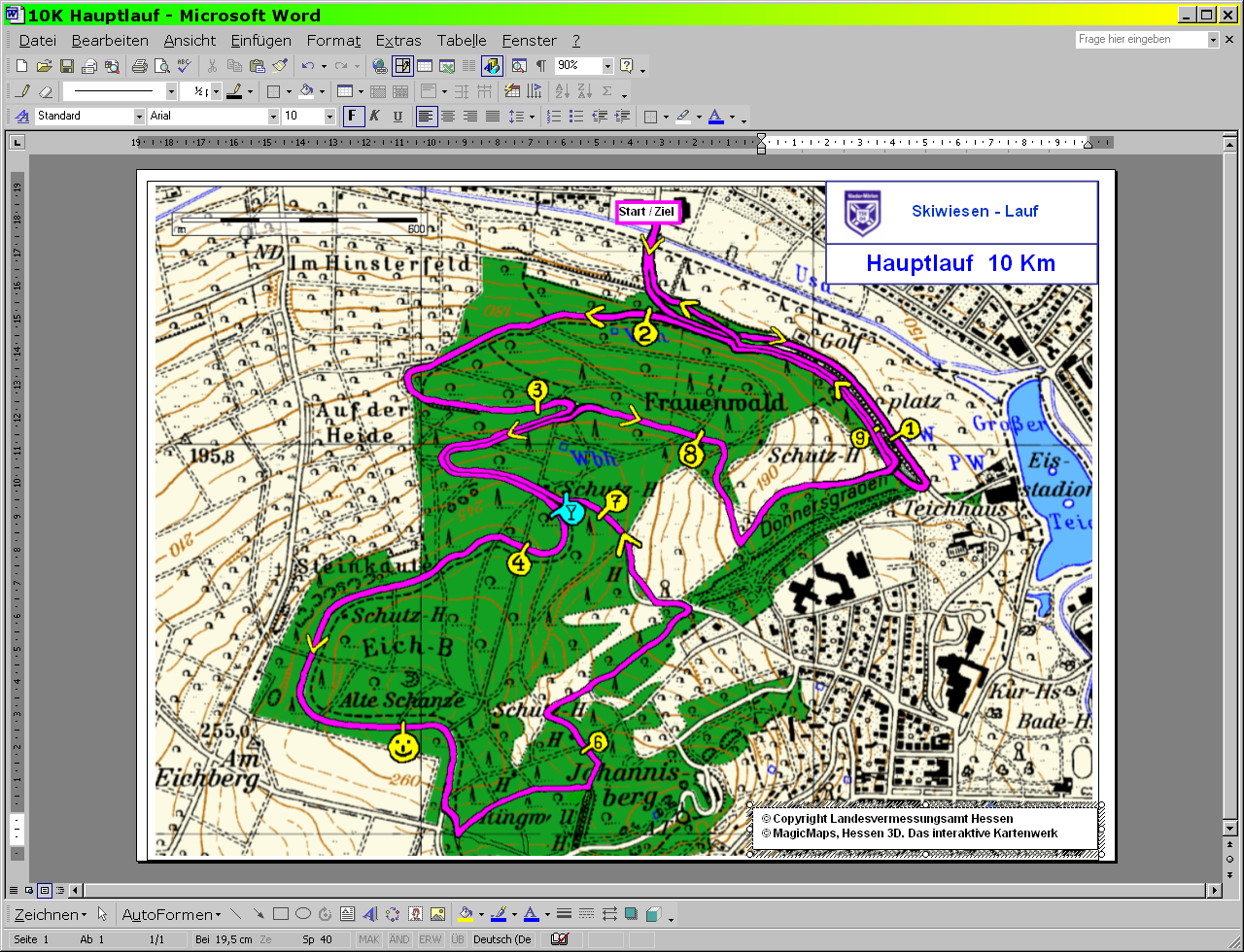Click the Text Box tool icon
This screenshot has width=1244, height=952.
347,914
